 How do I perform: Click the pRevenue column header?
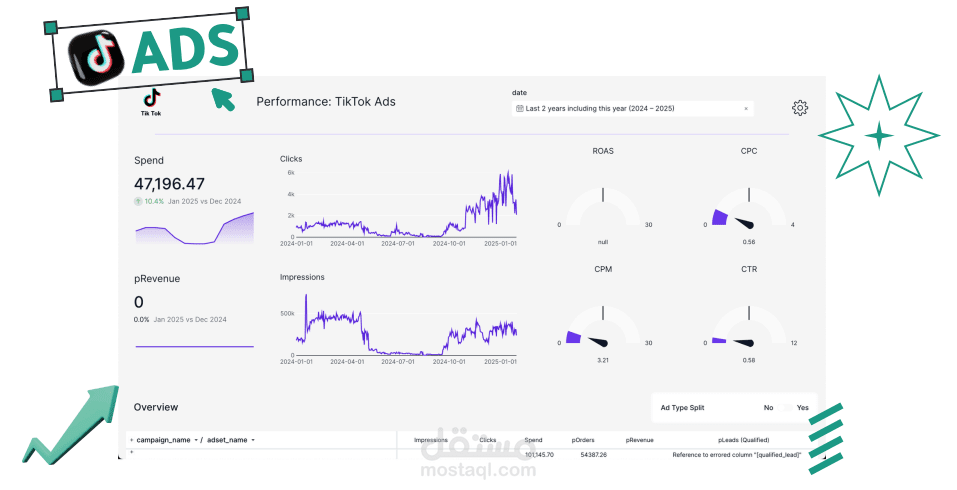point(640,440)
